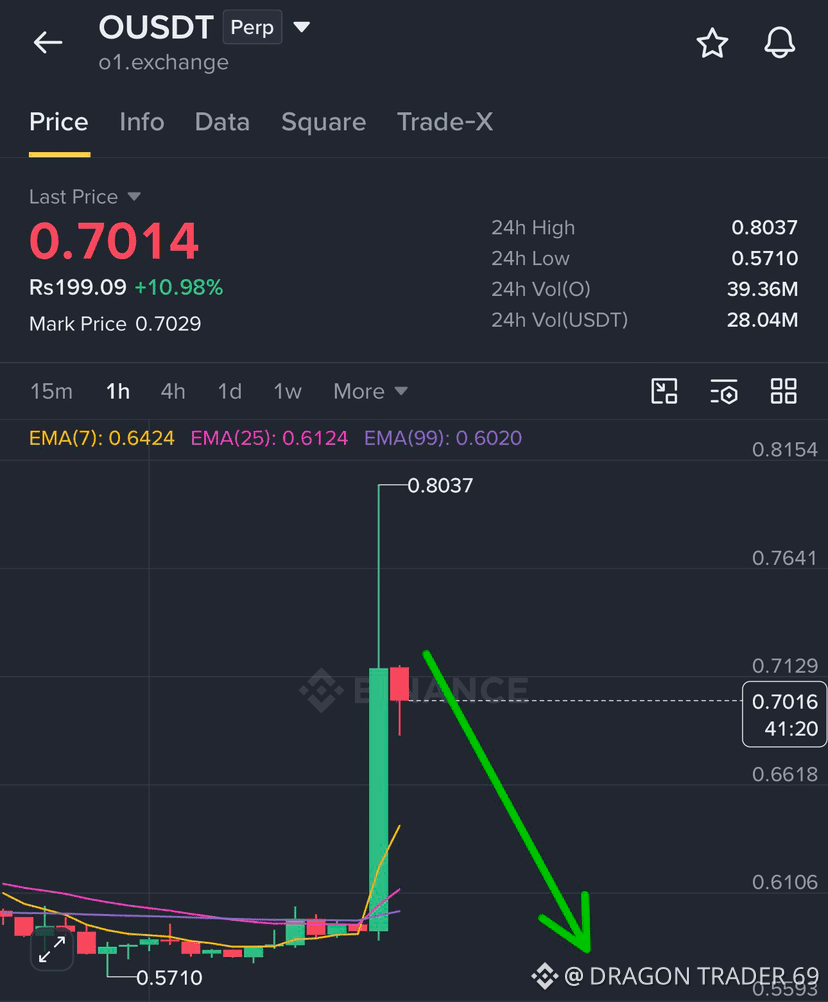Click the 0.7129 price axis label
This screenshot has height=1002, width=828.
pos(785,667)
